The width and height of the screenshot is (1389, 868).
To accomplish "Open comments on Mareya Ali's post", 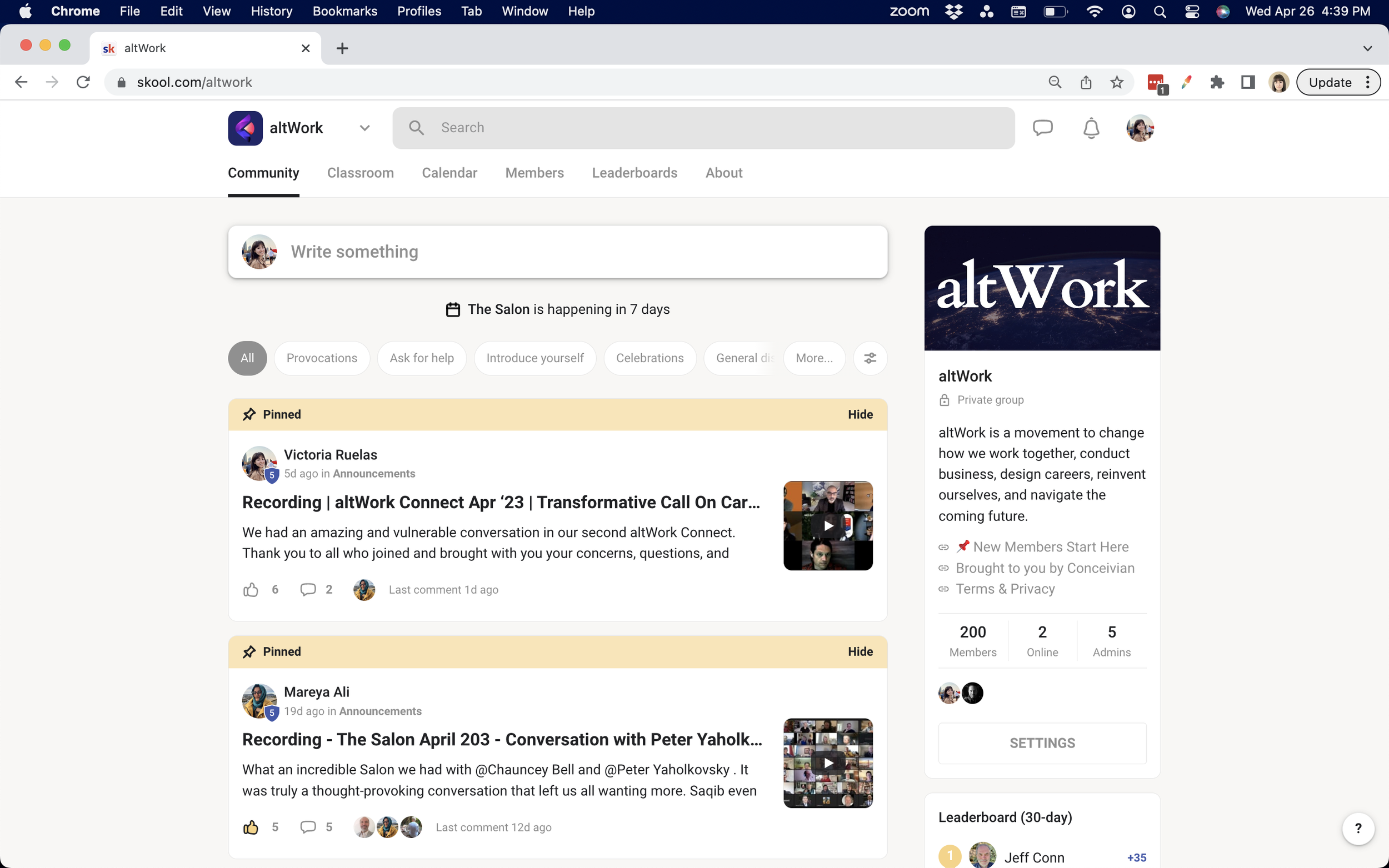I will click(308, 827).
